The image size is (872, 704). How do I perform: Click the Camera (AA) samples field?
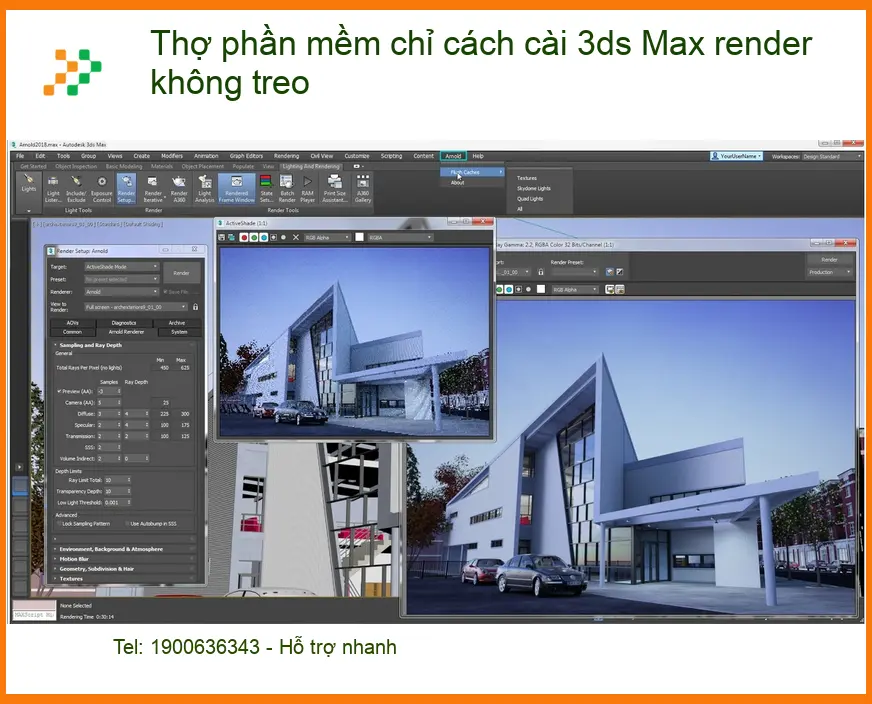(x=108, y=403)
